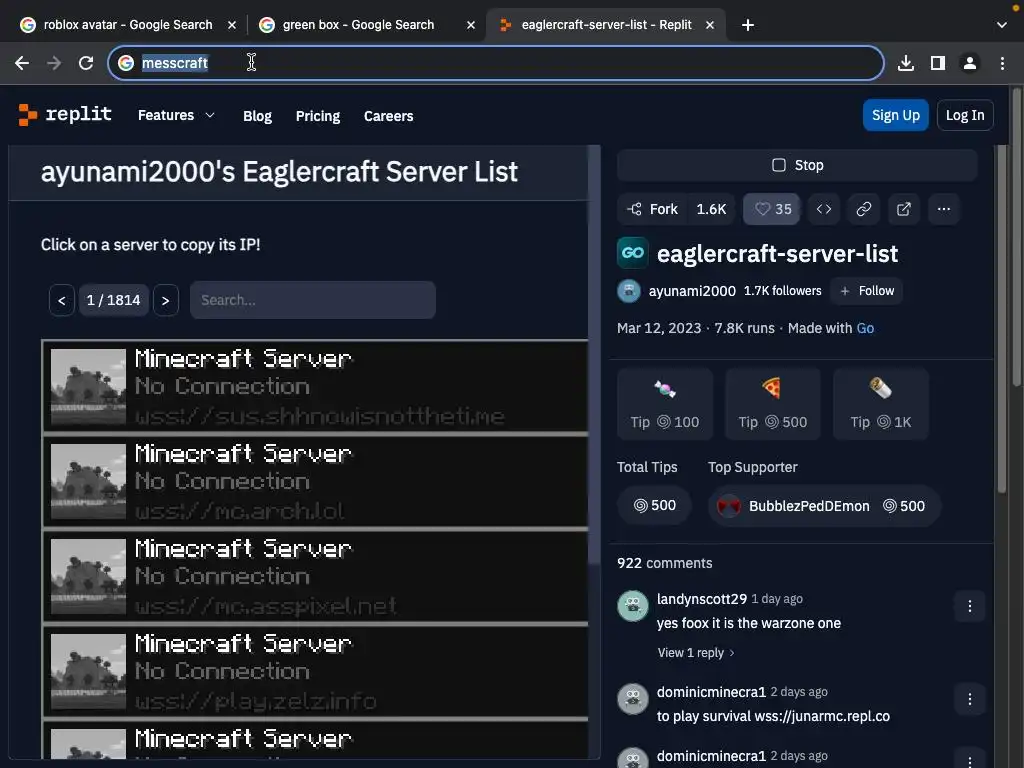The height and width of the screenshot is (768, 1024).
Task: Close the green box Google Search tab
Action: tap(471, 25)
